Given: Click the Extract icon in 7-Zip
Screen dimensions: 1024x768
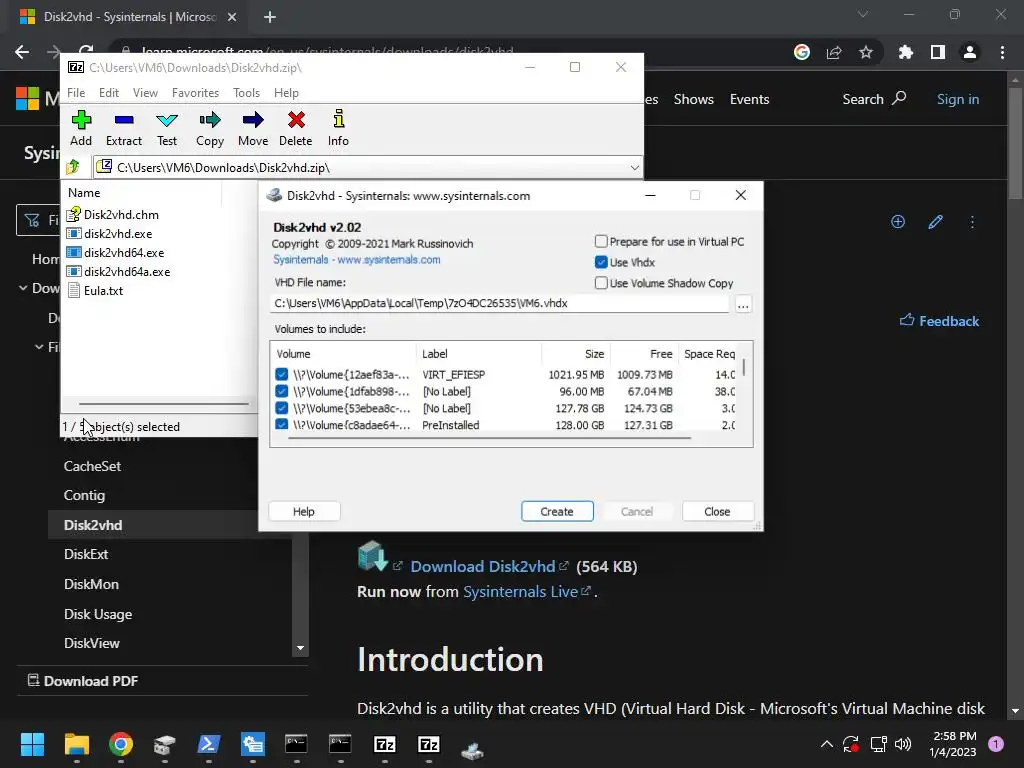Looking at the screenshot, I should tap(124, 128).
